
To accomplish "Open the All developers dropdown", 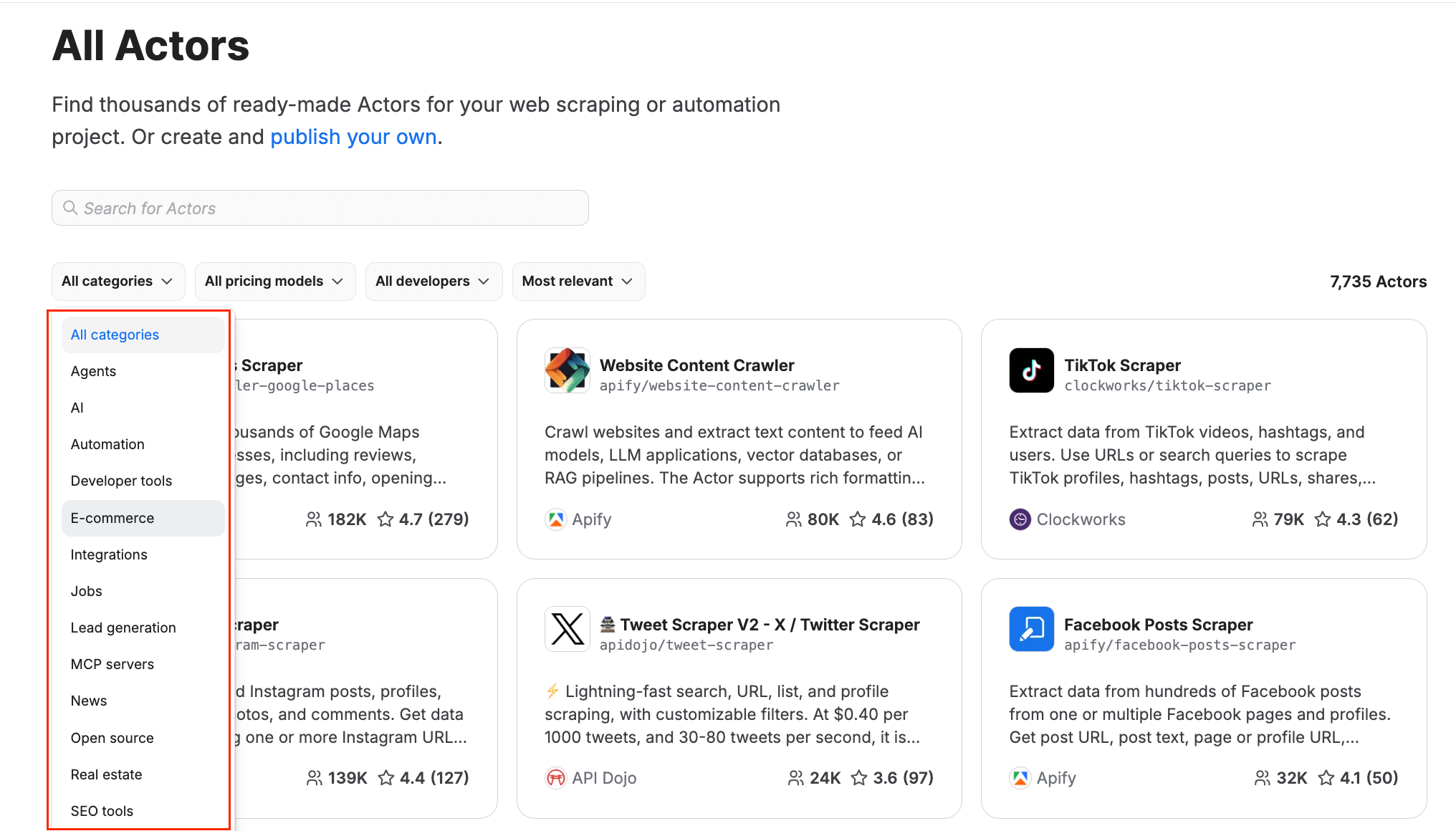I will (x=433, y=281).
